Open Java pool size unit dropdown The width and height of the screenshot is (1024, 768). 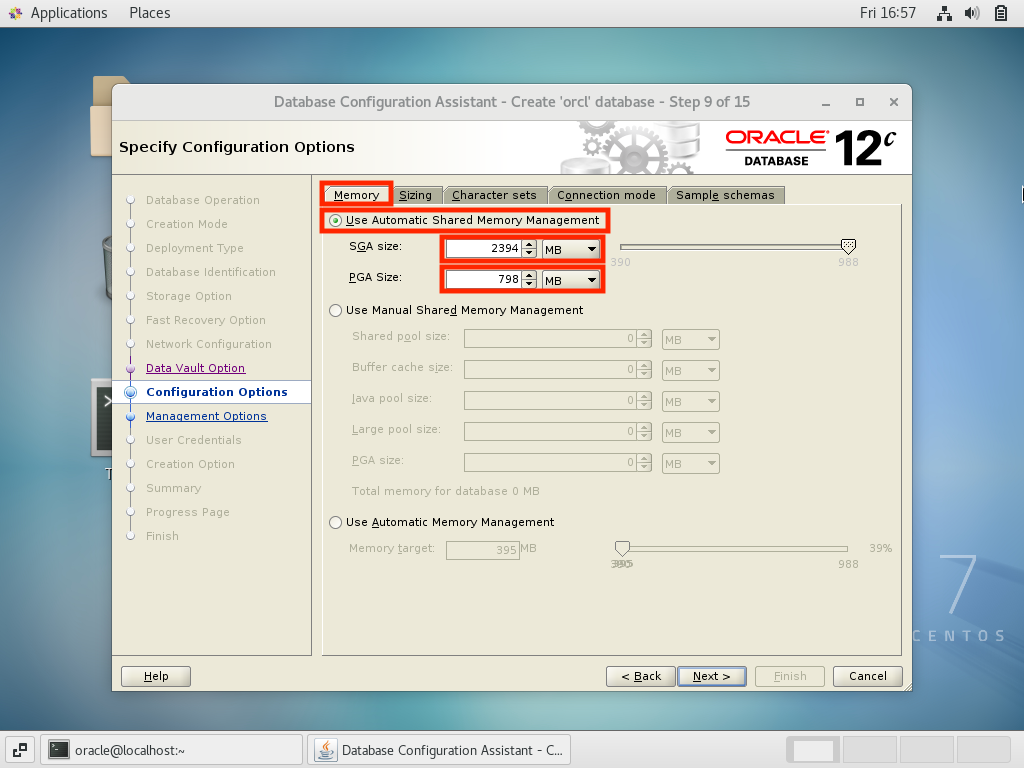(x=690, y=402)
